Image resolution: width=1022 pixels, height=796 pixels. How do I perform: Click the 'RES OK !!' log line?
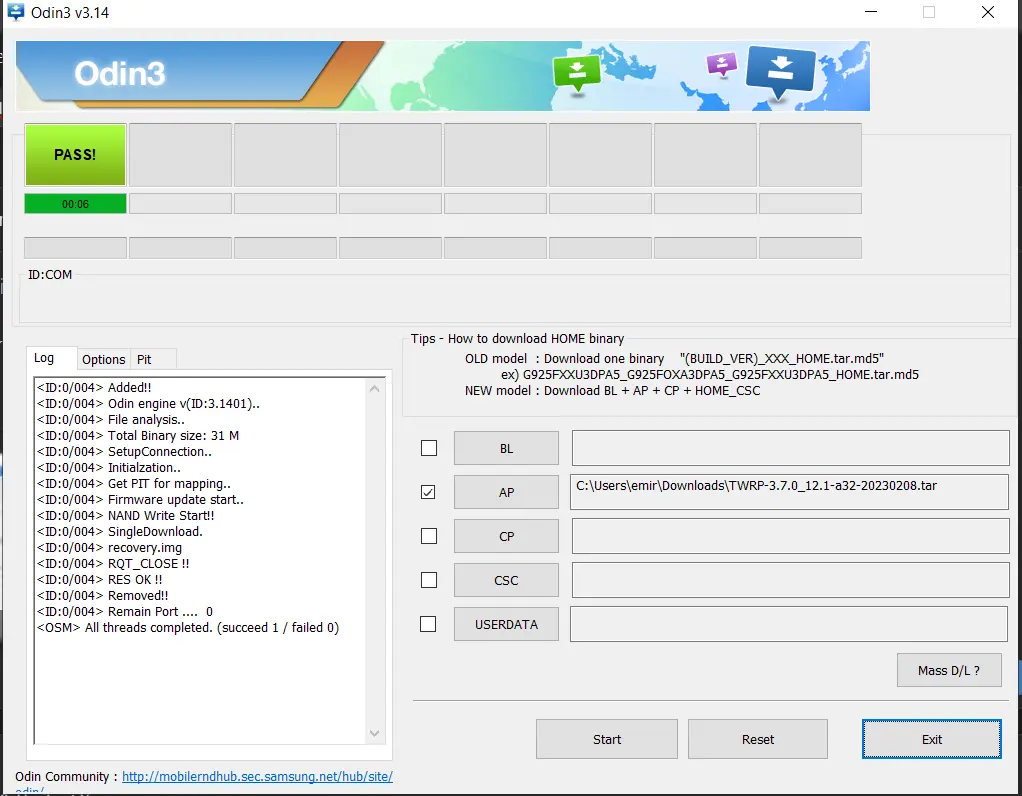100,580
